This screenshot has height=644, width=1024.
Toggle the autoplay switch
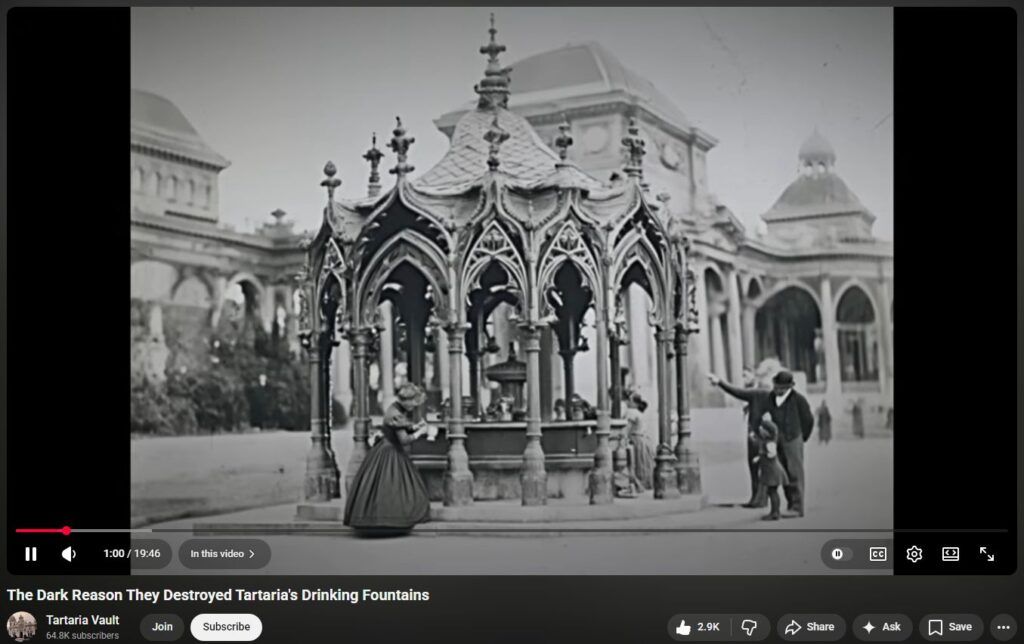tap(838, 554)
